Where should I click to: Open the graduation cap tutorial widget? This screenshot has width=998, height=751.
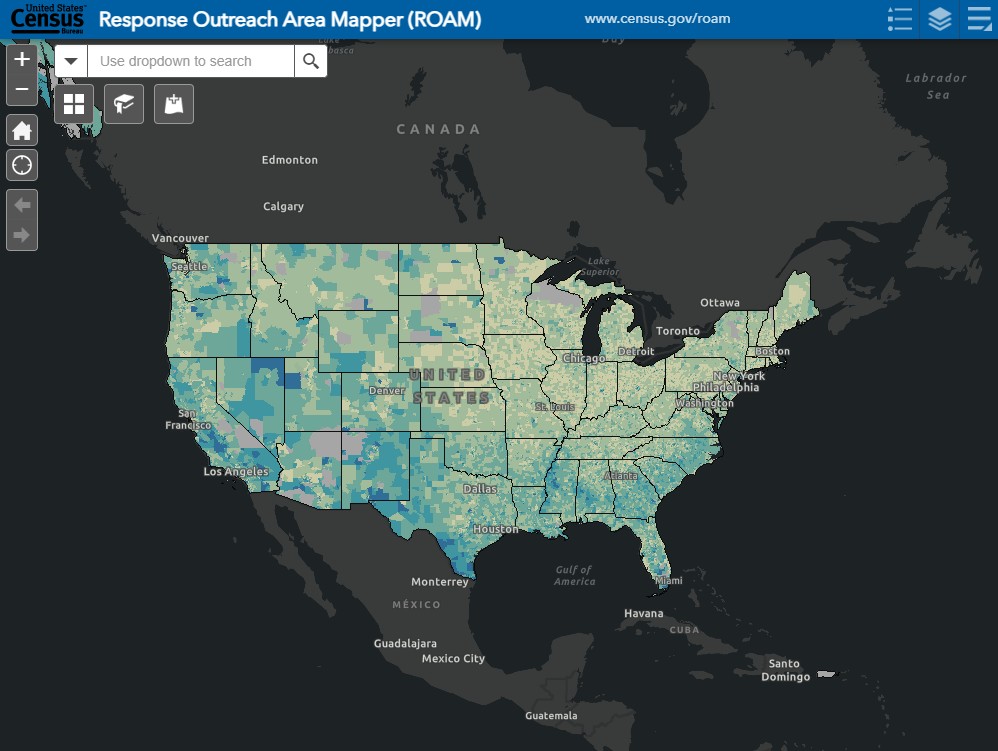coord(124,104)
